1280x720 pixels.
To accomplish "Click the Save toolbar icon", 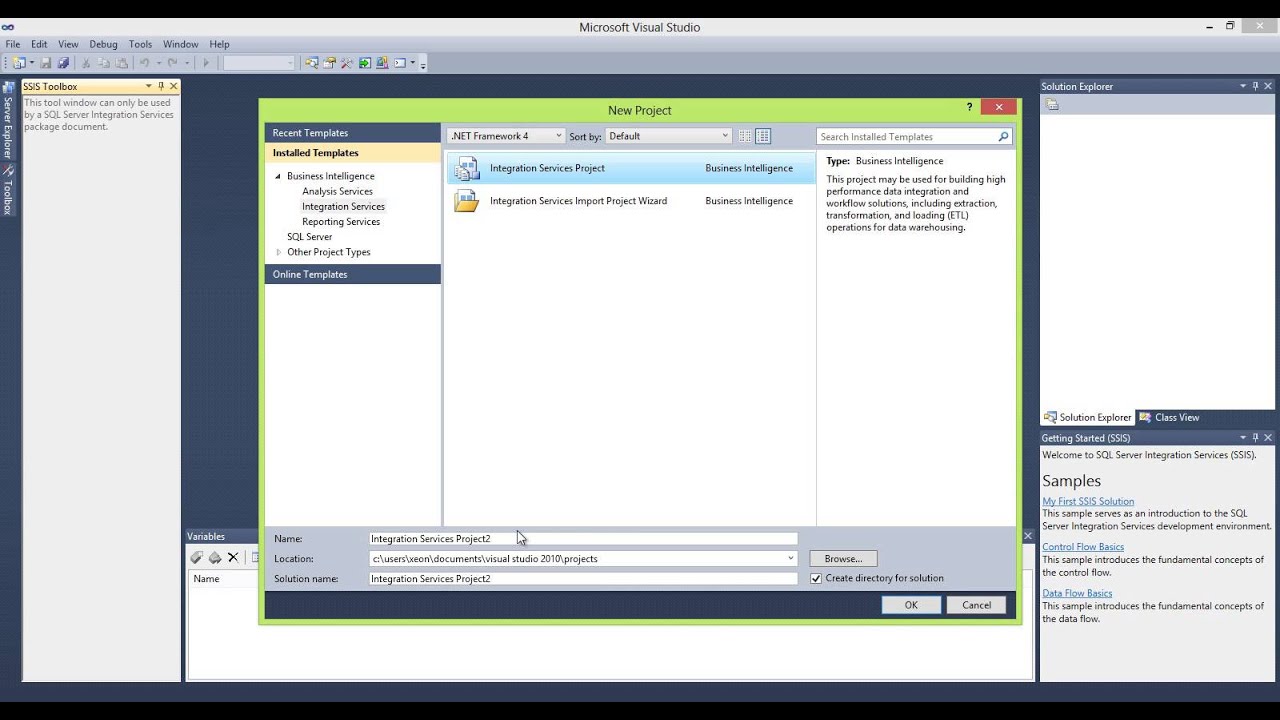I will point(45,63).
